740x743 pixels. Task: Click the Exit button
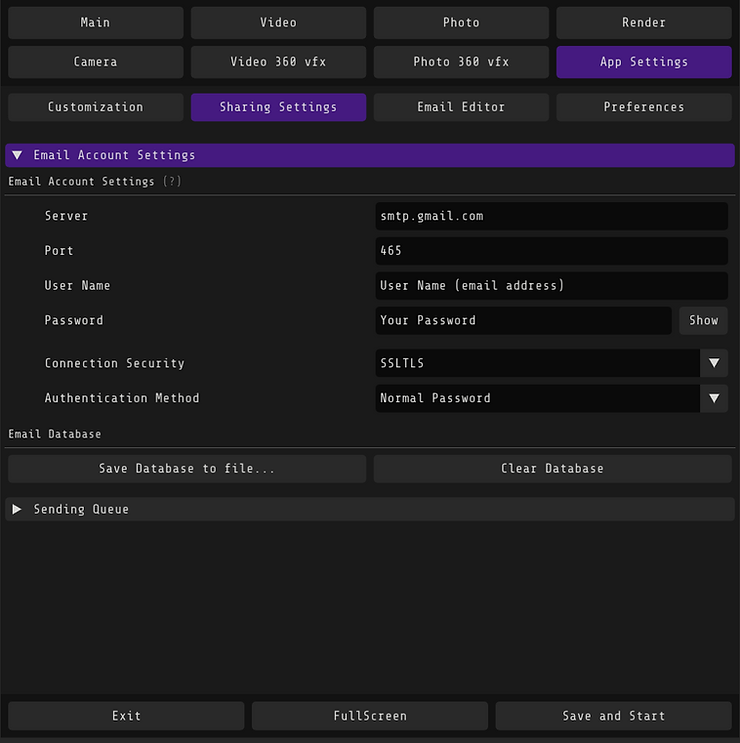(126, 716)
